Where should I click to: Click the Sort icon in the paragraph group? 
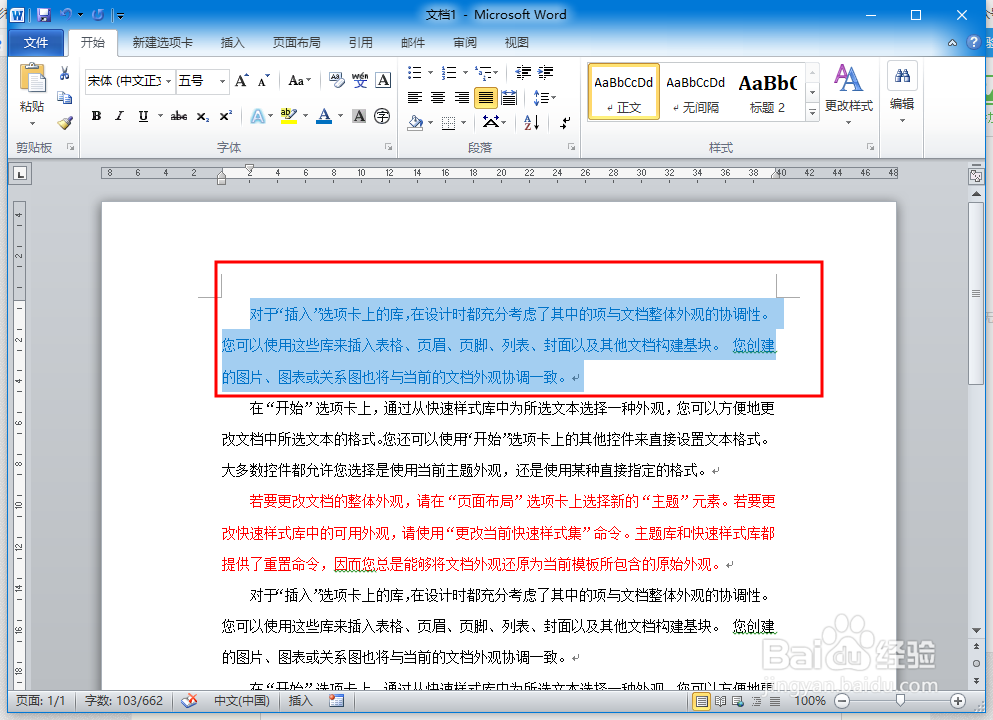[530, 123]
